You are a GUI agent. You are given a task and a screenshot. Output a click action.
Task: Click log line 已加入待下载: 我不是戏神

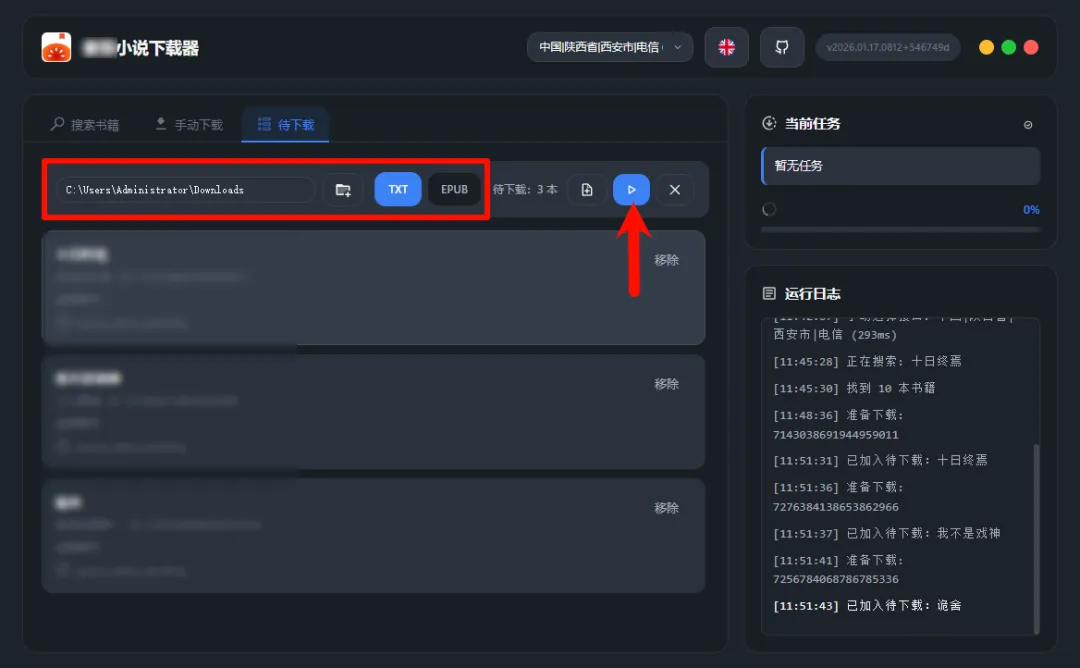click(886, 533)
